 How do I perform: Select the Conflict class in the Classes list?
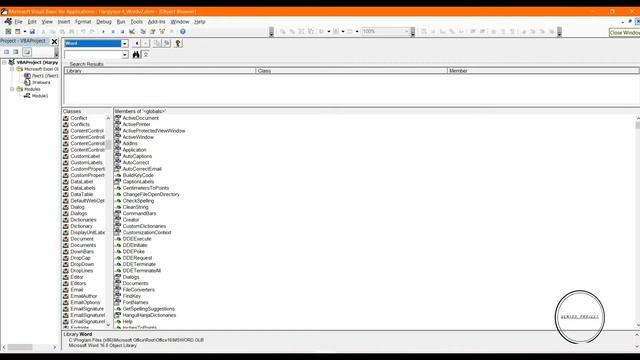coord(79,118)
